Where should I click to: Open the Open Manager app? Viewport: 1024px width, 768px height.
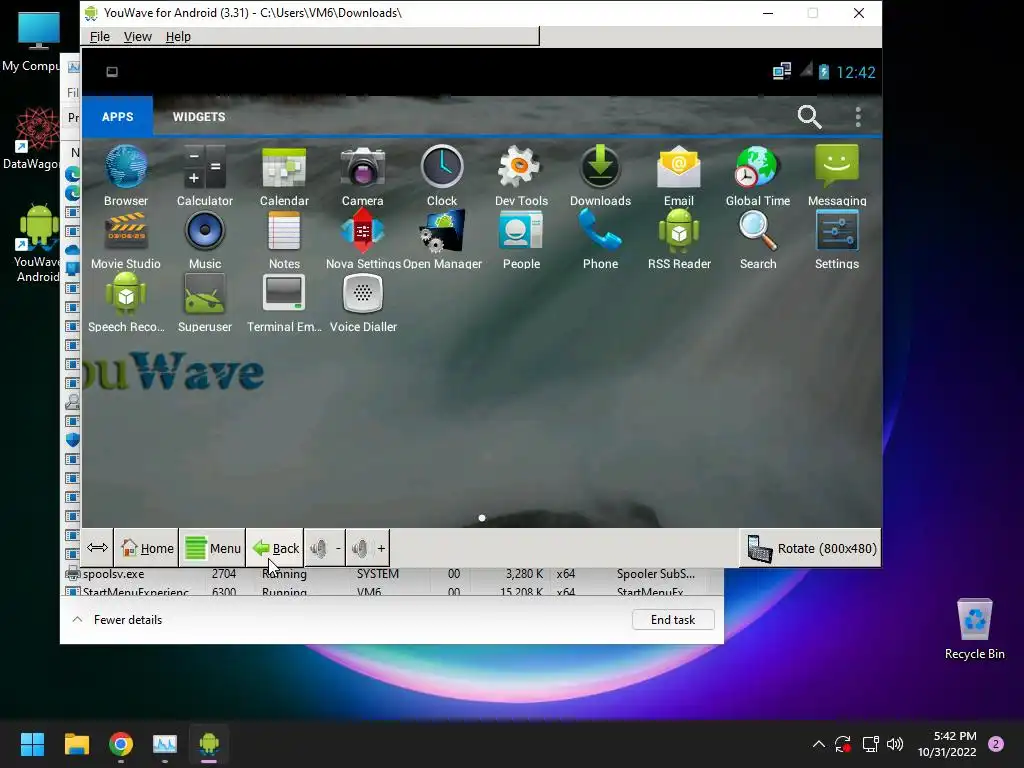click(442, 239)
